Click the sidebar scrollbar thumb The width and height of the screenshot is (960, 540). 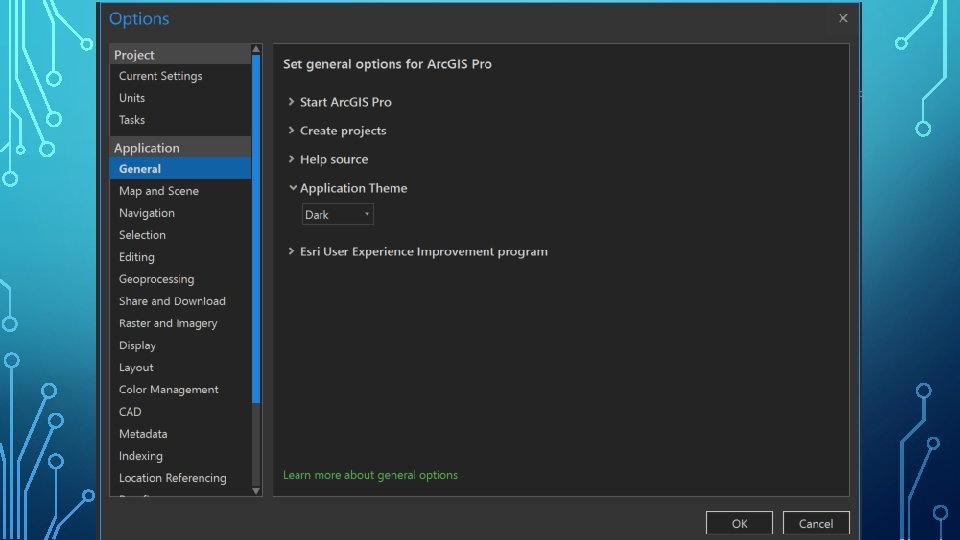[256, 228]
